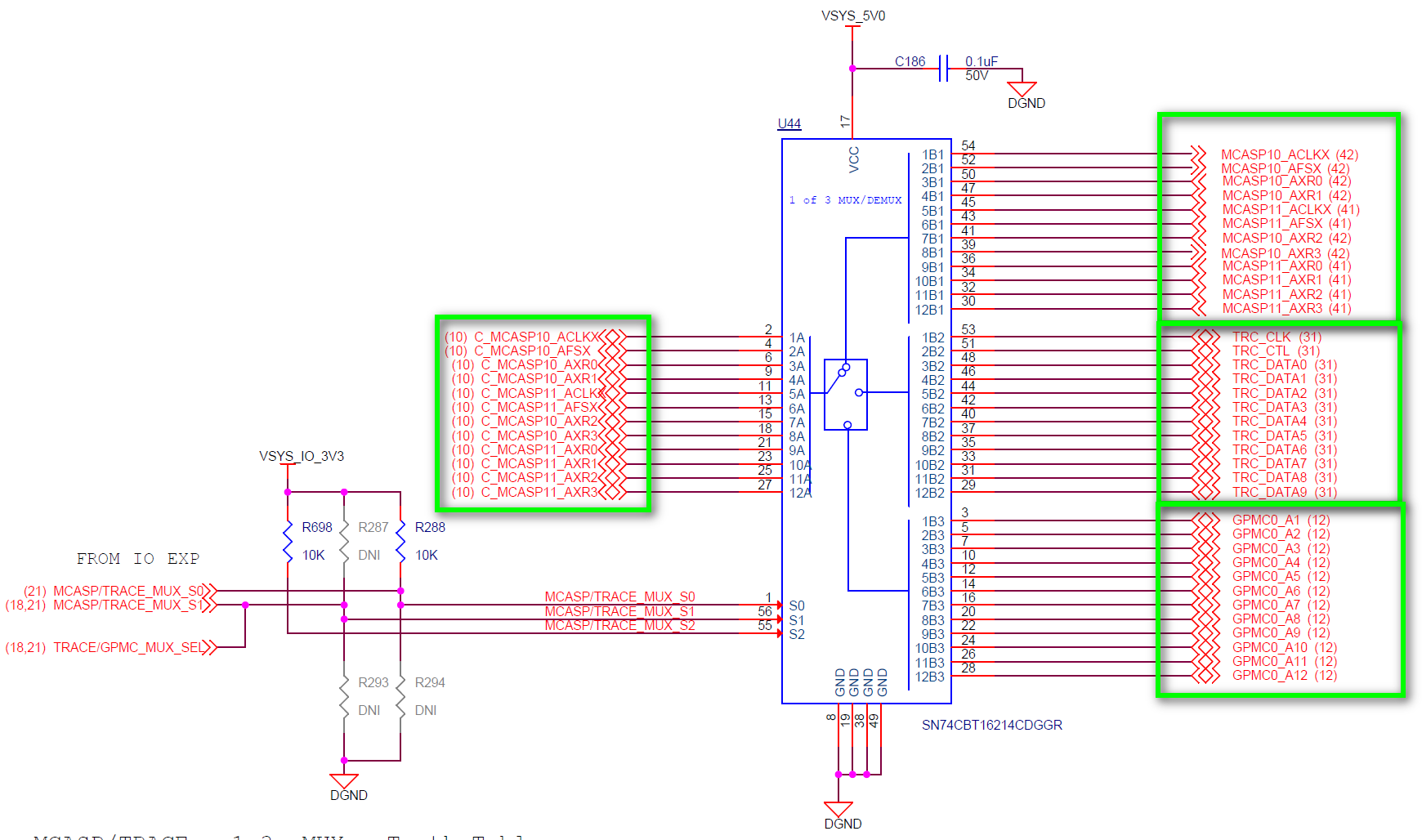
Task: Click the MCASP10_AXR0 (42) output port
Action: tap(1272, 181)
